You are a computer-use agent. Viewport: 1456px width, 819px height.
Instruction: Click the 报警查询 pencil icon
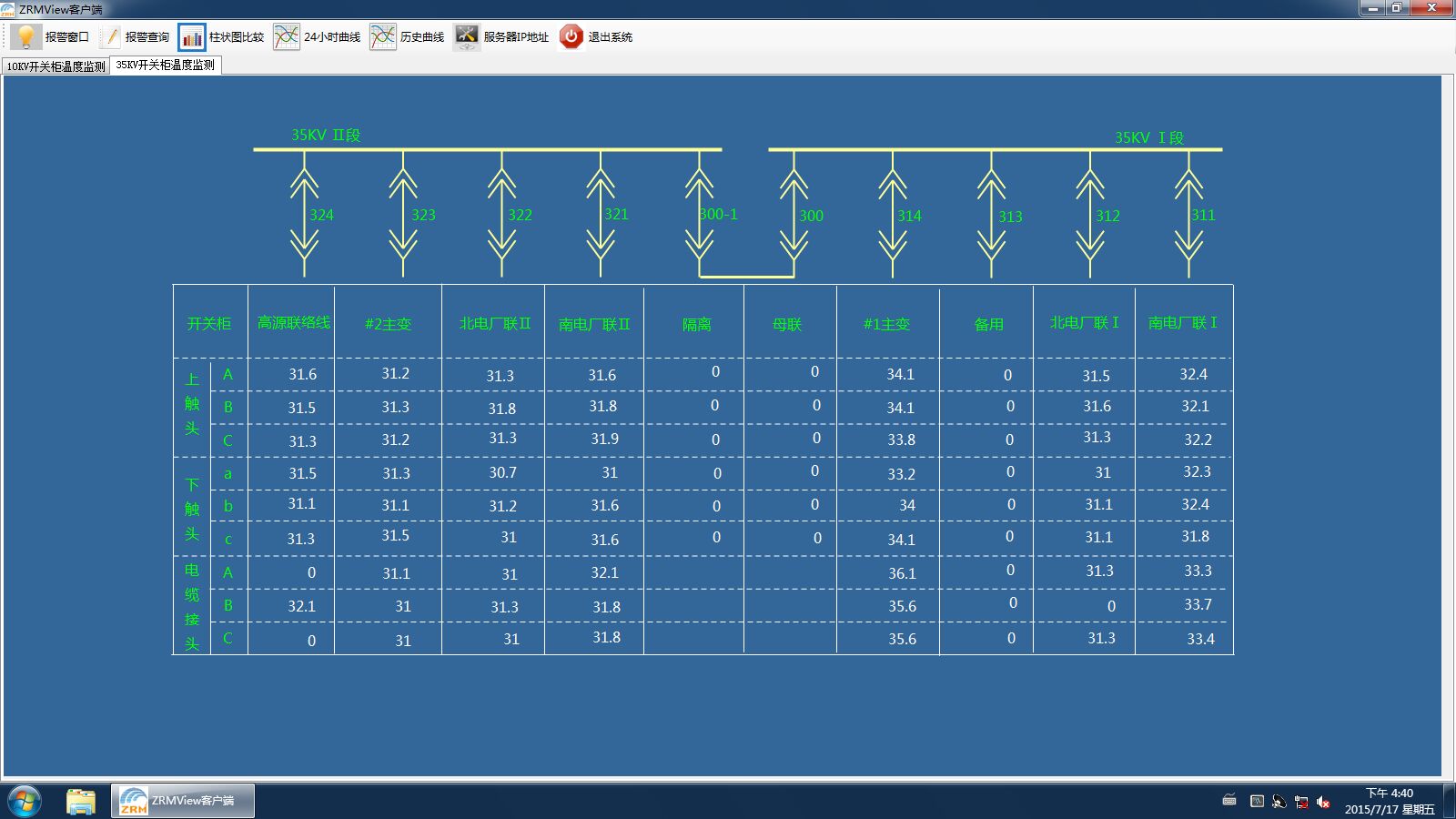click(110, 36)
